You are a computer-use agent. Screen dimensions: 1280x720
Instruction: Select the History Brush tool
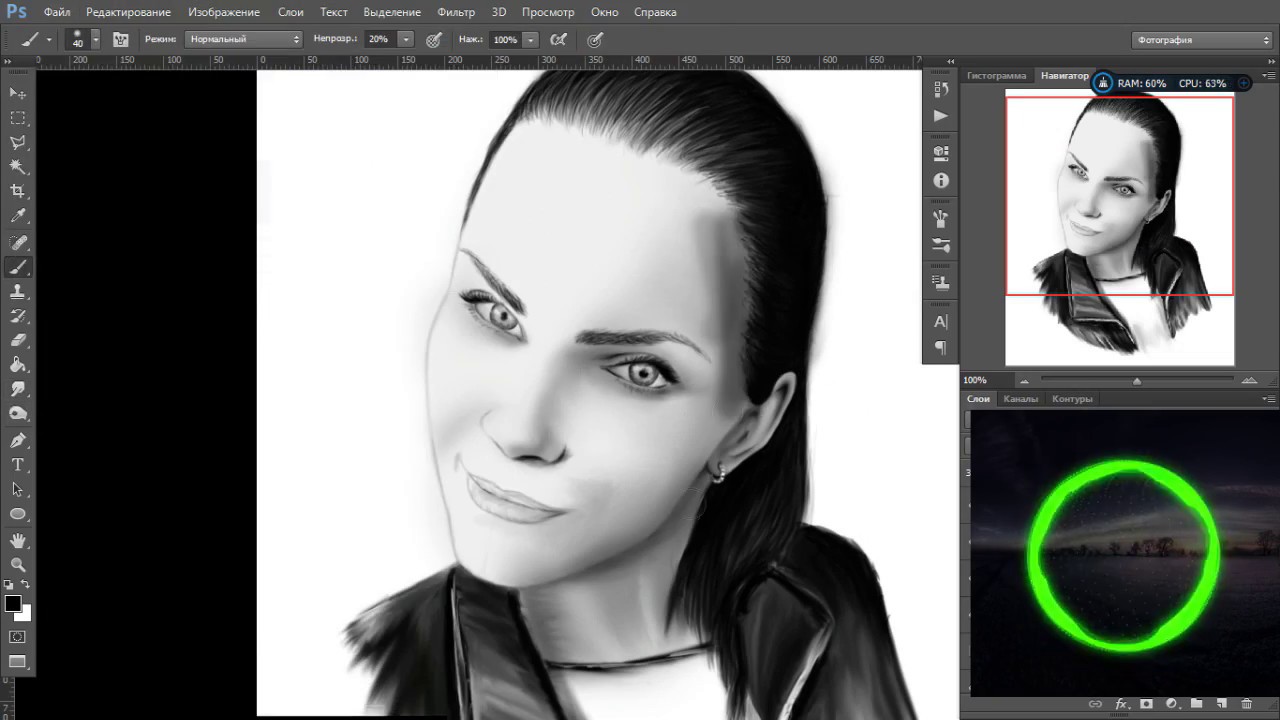tap(18, 316)
